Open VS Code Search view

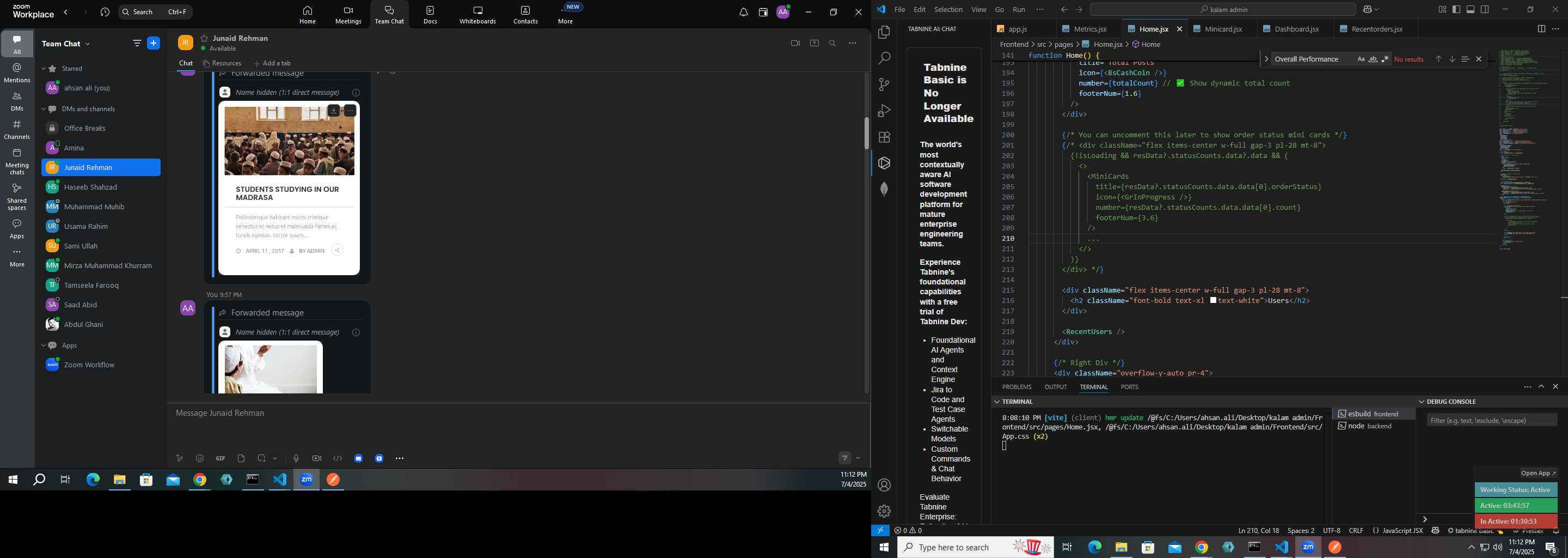pos(884,58)
